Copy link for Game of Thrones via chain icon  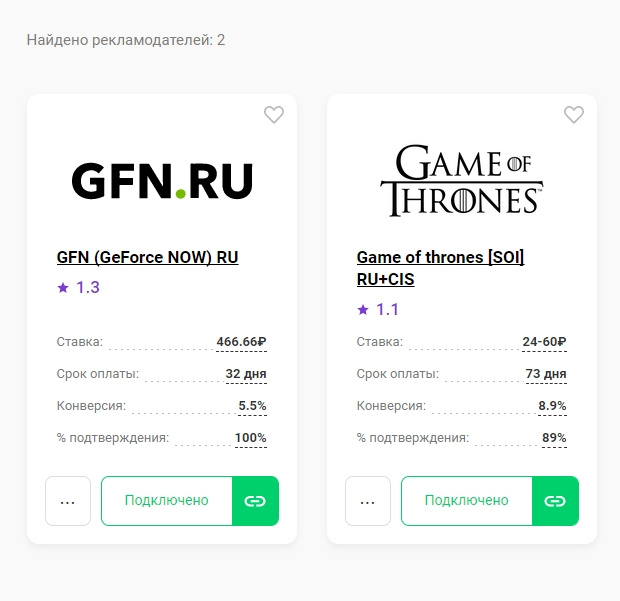click(x=555, y=501)
